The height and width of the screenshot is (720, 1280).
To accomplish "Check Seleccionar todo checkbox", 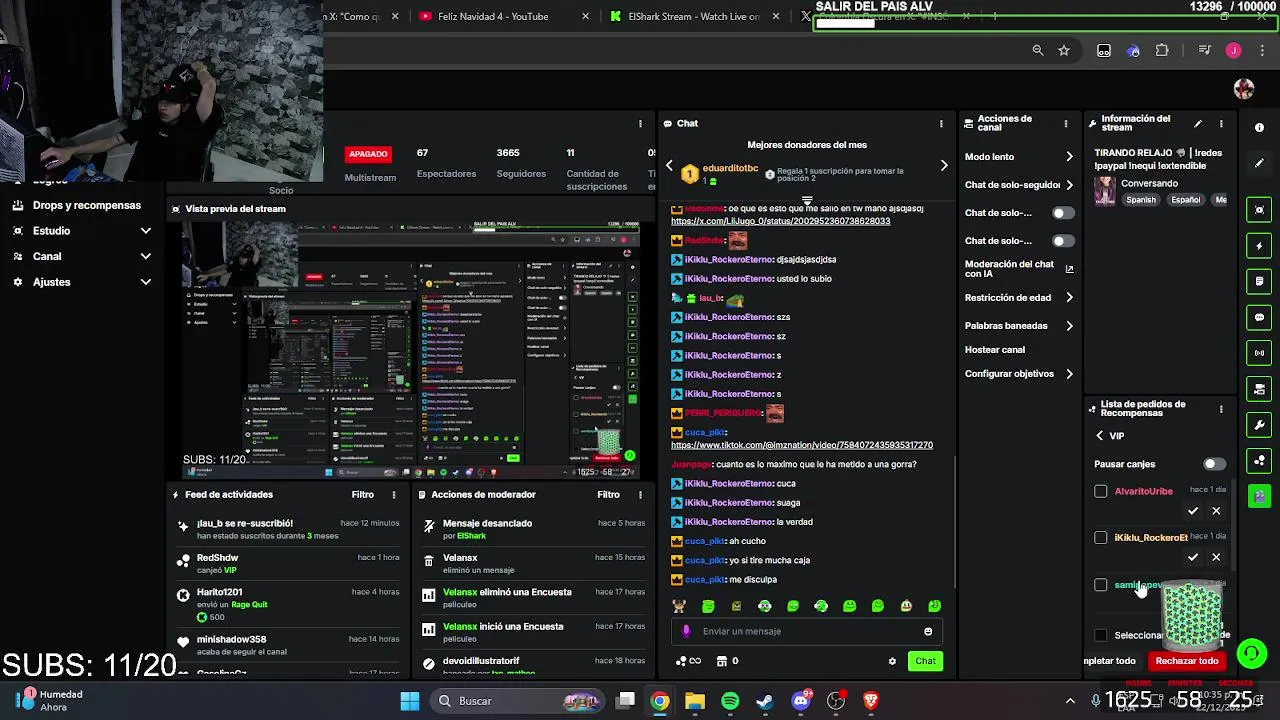I will pyautogui.click(x=1101, y=635).
